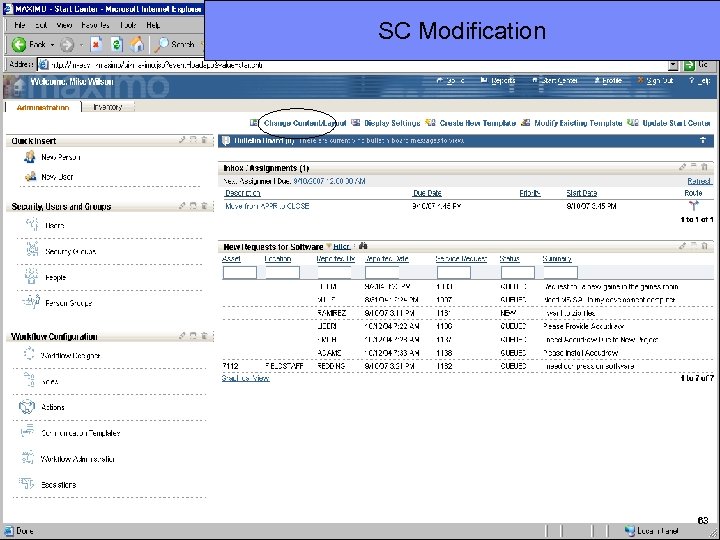Click the binoculars search icon
720x540 pixels.
coord(363,246)
